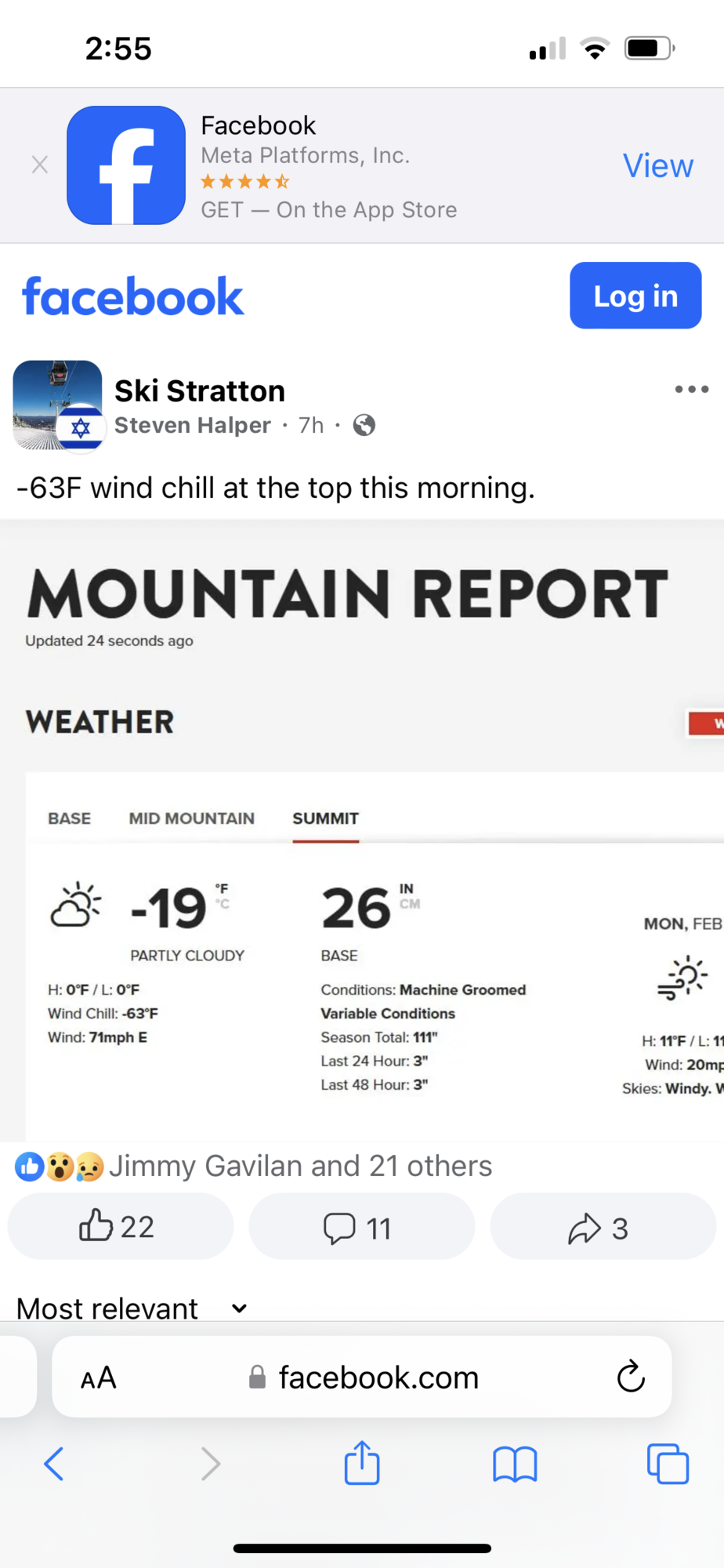Click the public globe privacy icon

point(364,425)
